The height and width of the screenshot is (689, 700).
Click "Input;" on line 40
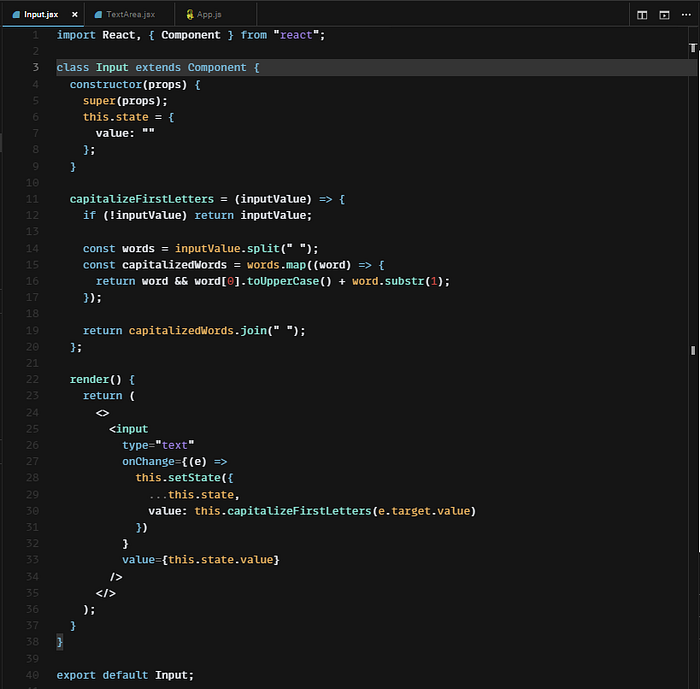[175, 675]
